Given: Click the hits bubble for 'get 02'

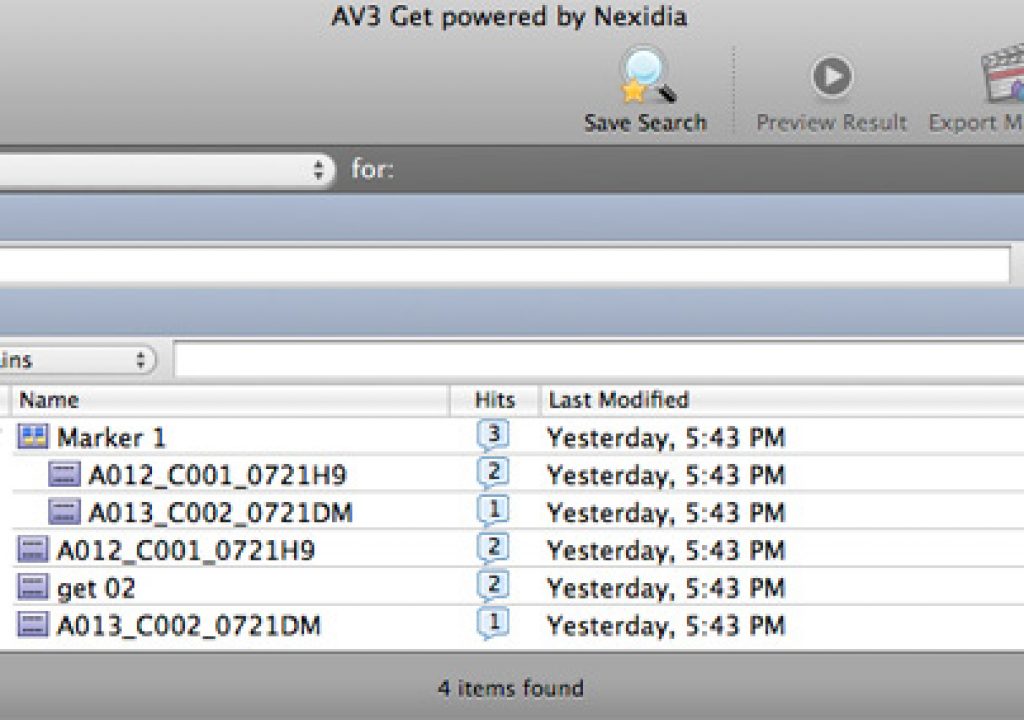Looking at the screenshot, I should point(493,585).
